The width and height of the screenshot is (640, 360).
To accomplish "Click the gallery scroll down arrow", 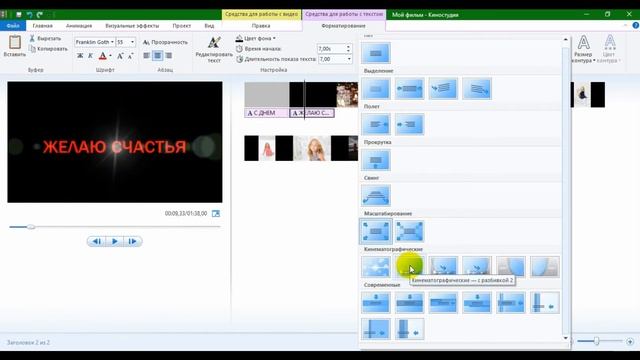I will coord(565,338).
